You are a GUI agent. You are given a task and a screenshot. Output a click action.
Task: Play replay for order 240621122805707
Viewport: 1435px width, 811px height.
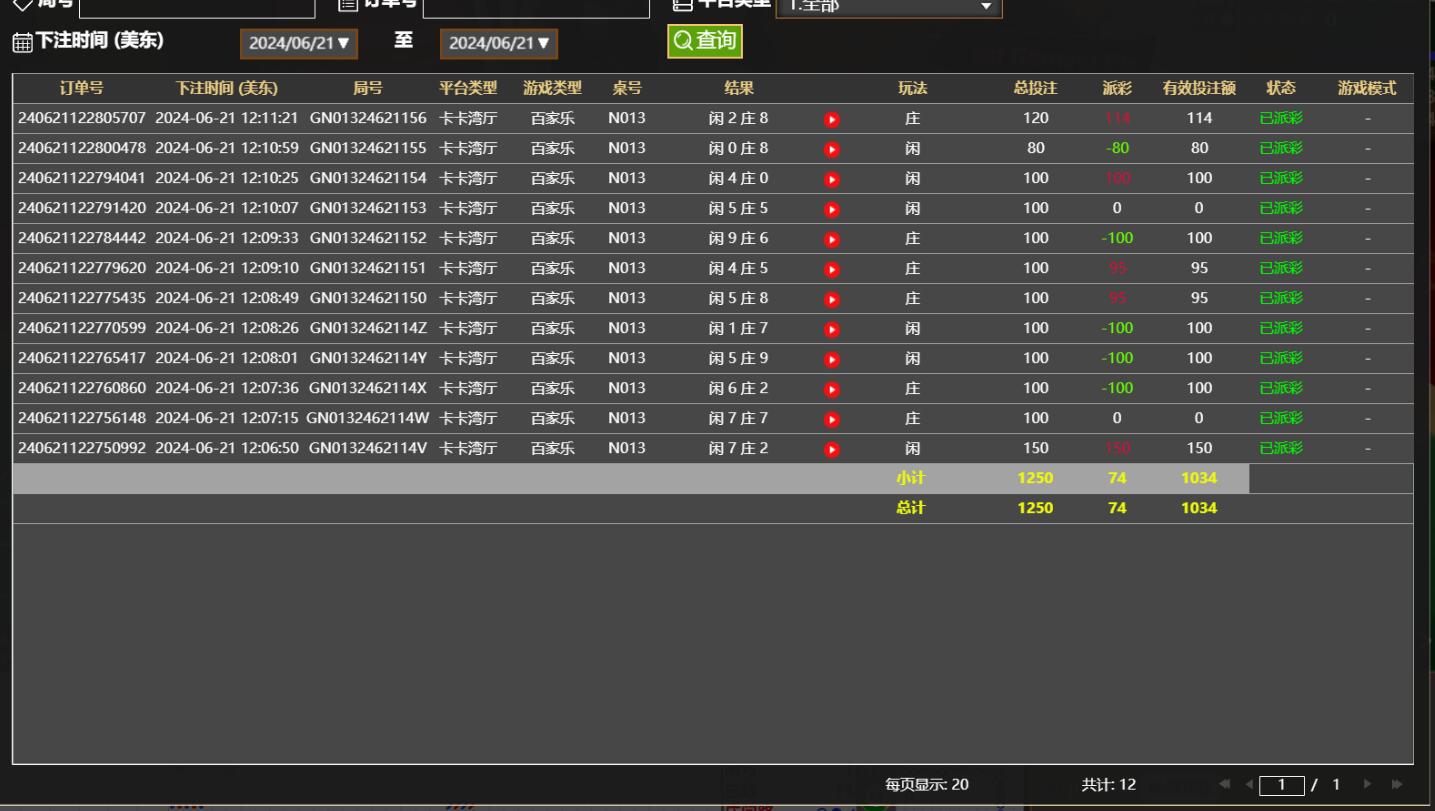coord(831,119)
